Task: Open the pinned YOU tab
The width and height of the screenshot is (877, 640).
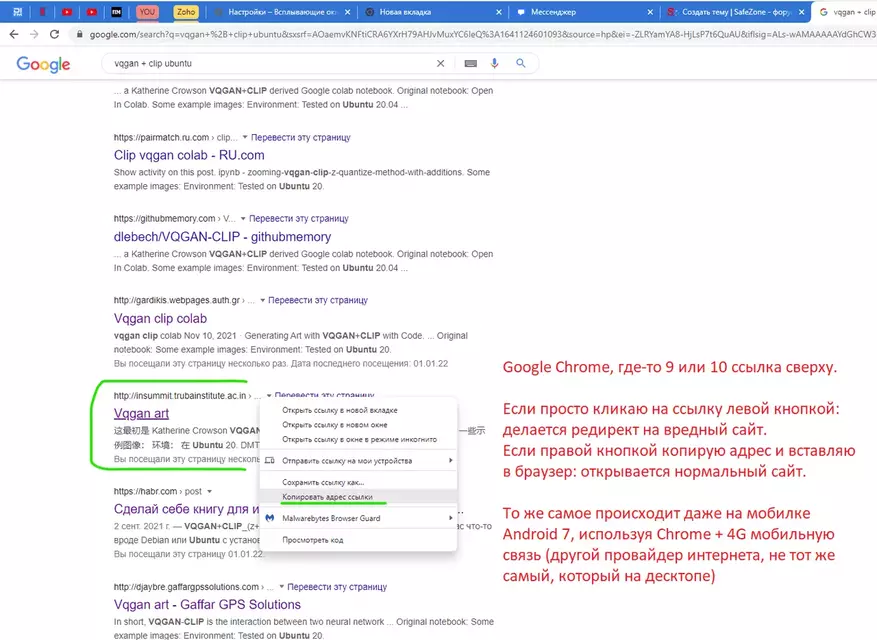Action: point(147,12)
